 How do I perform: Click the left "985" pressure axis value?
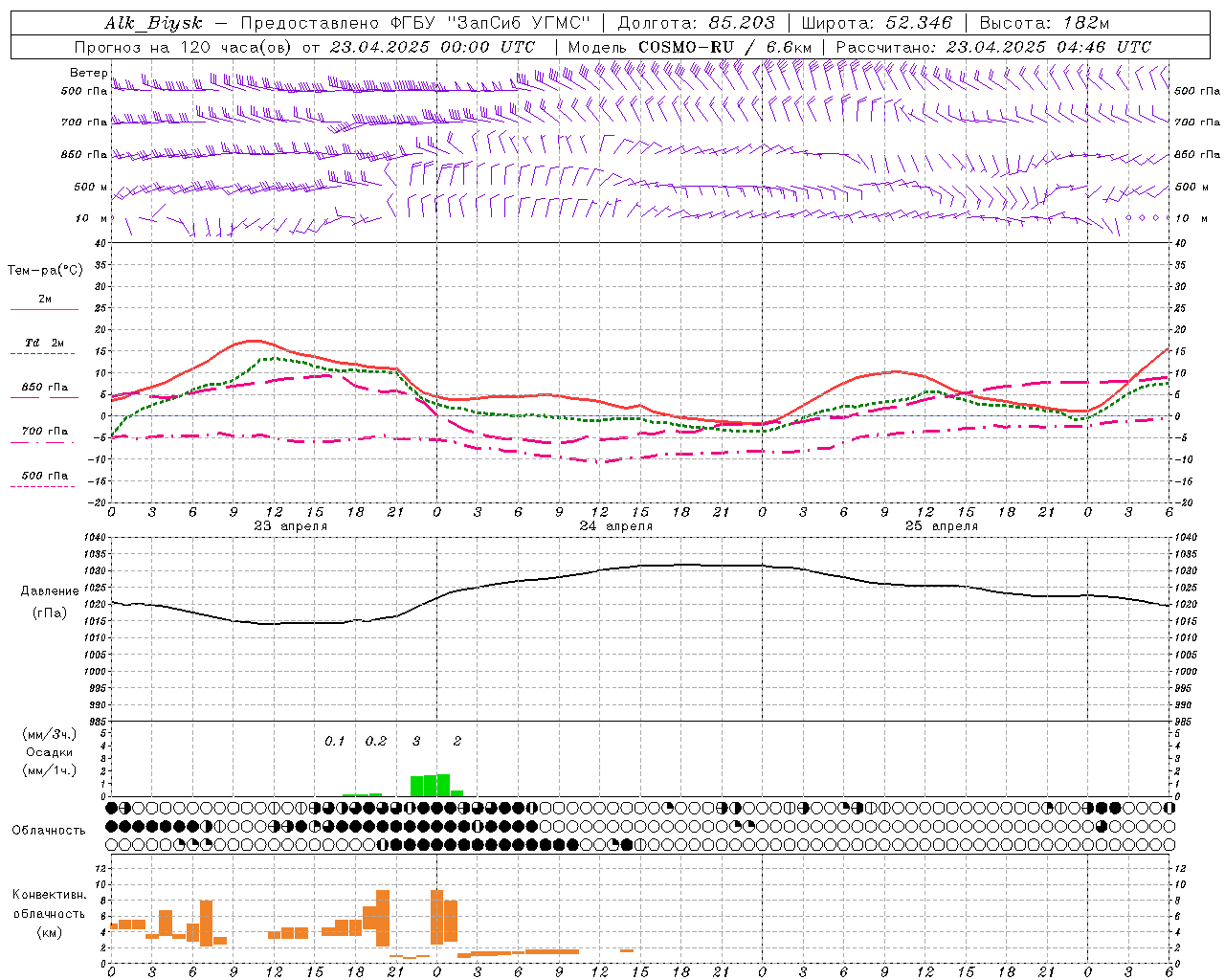click(99, 722)
